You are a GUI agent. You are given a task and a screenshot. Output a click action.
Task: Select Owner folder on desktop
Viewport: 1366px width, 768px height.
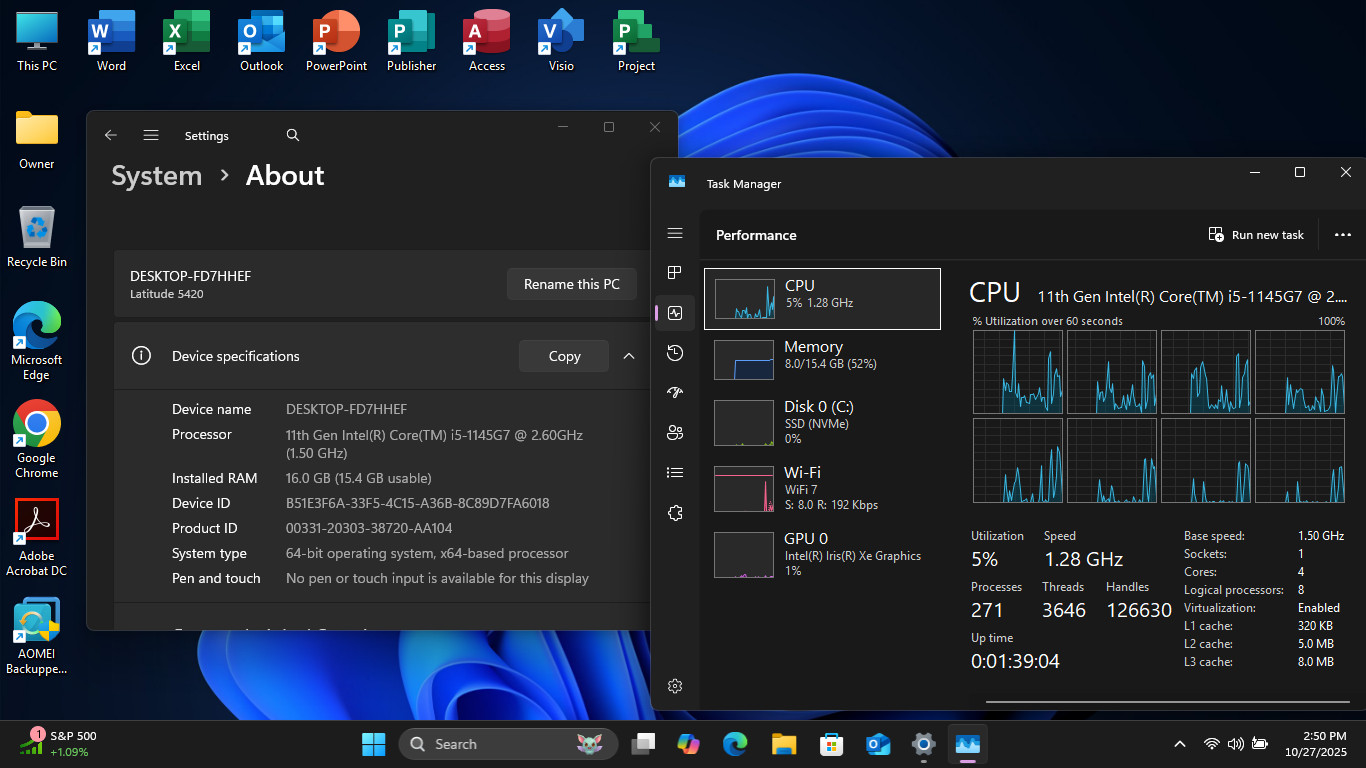[37, 139]
